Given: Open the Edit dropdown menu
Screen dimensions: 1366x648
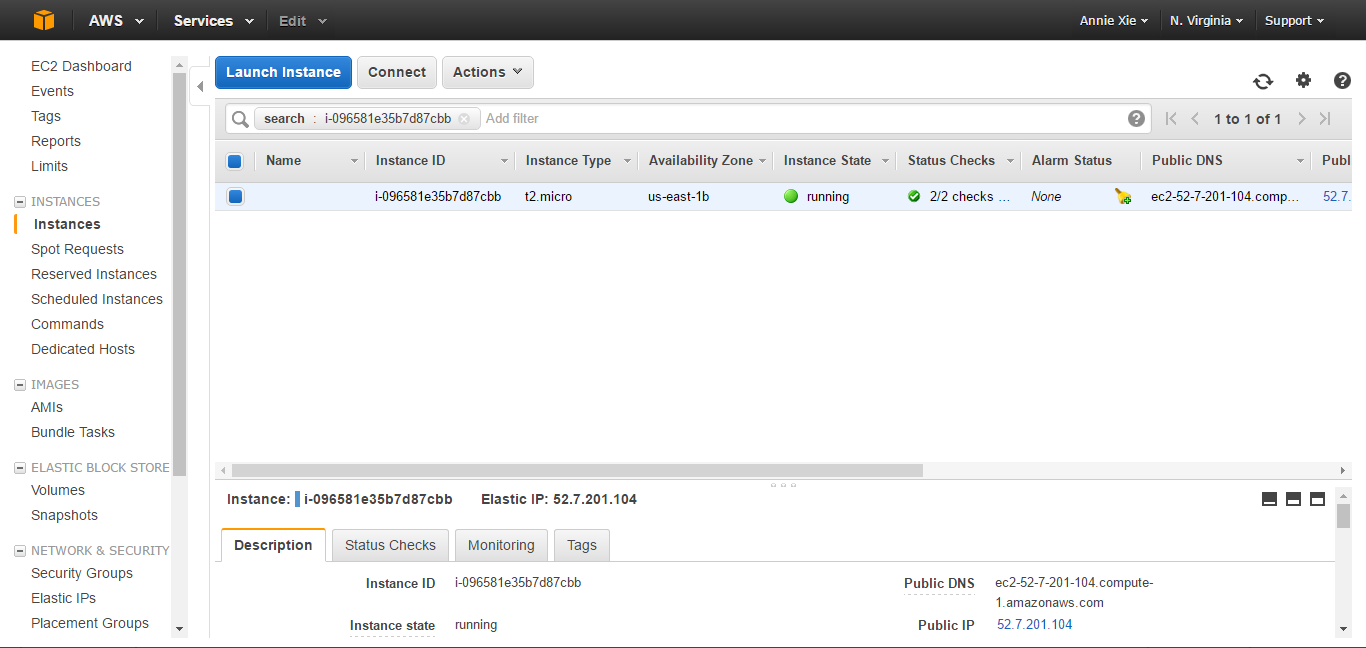Looking at the screenshot, I should click(x=302, y=20).
